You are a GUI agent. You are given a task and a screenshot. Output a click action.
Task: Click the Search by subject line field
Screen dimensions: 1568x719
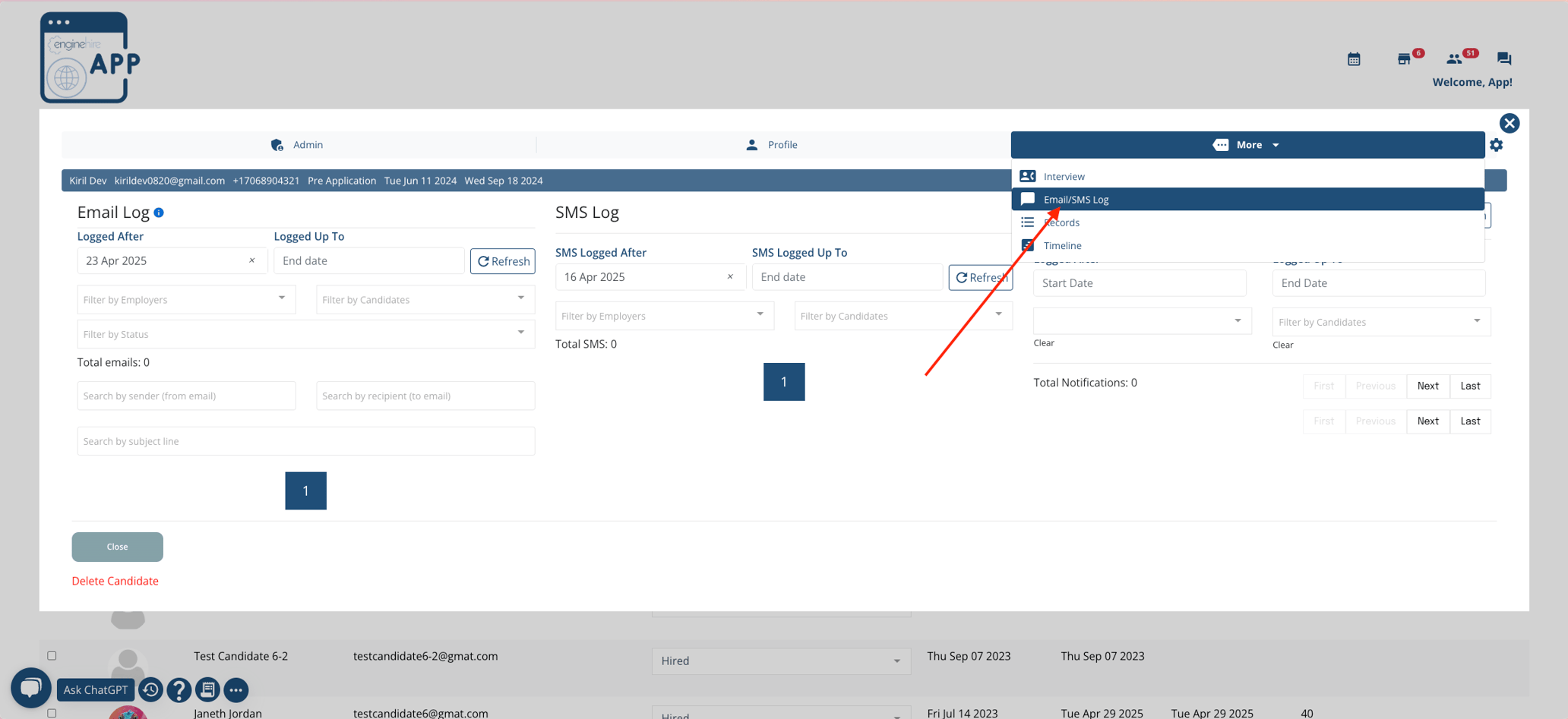coord(305,440)
